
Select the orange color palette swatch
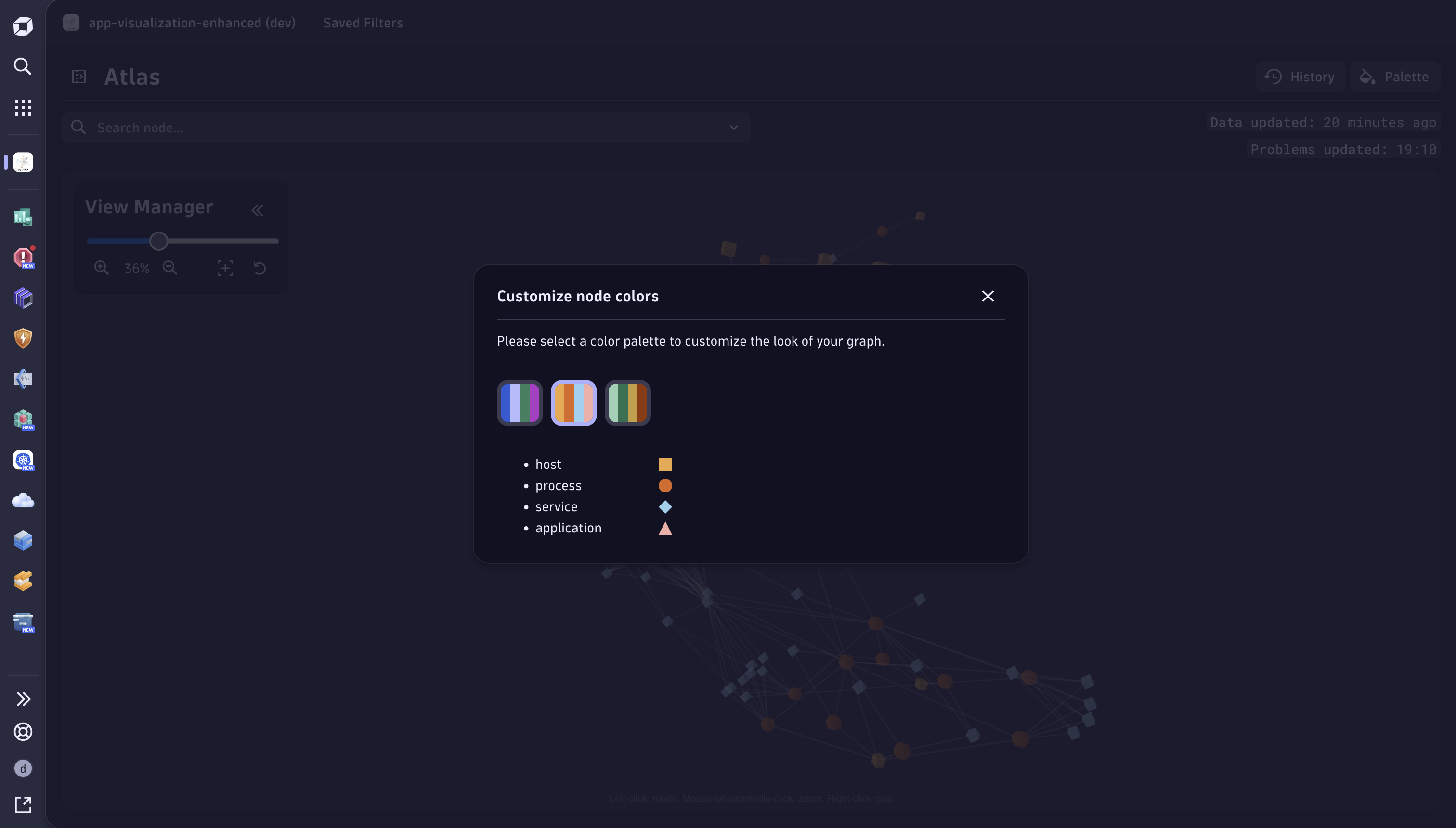[573, 402]
